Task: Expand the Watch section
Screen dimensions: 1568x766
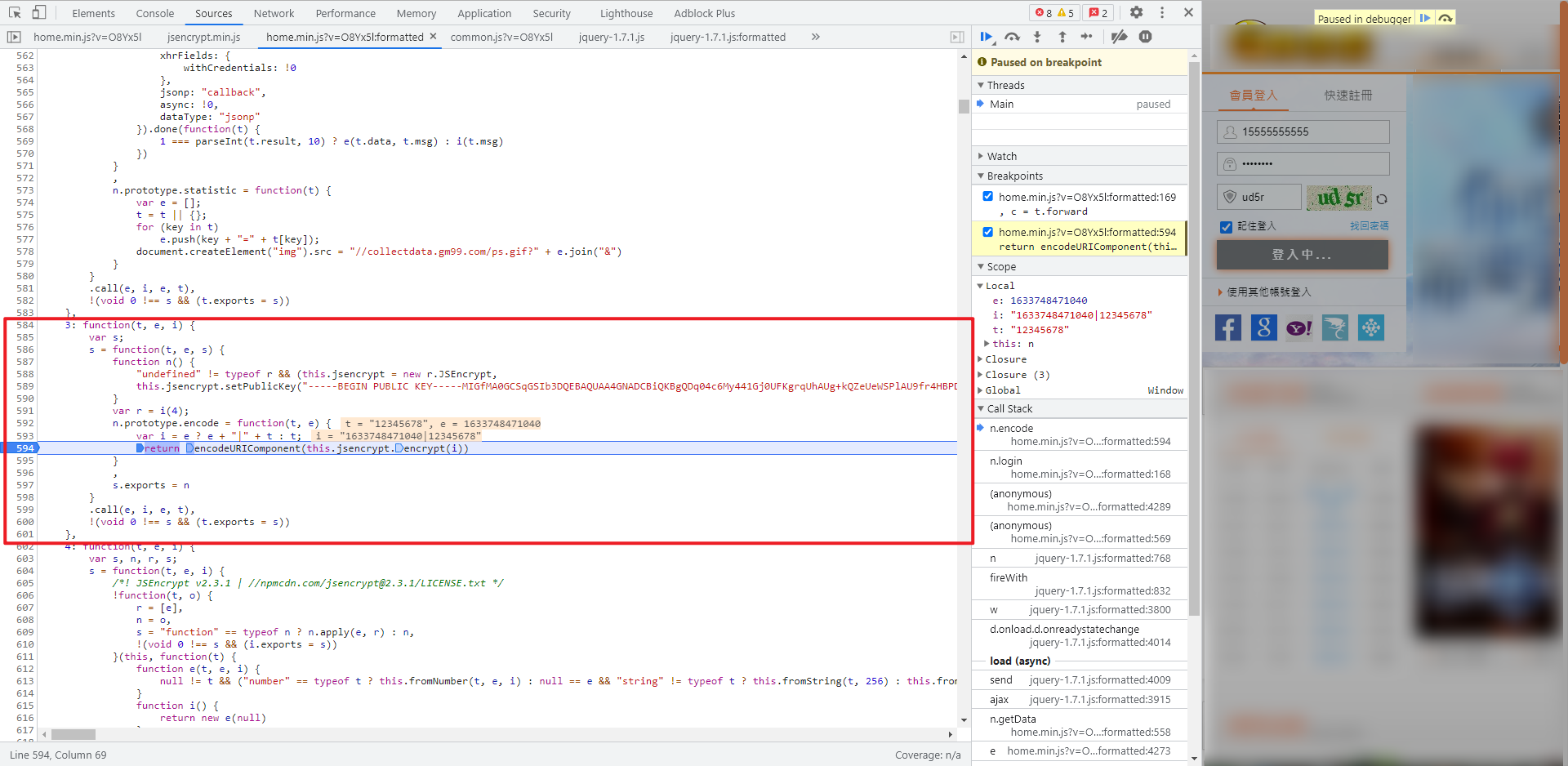Action: point(1001,156)
